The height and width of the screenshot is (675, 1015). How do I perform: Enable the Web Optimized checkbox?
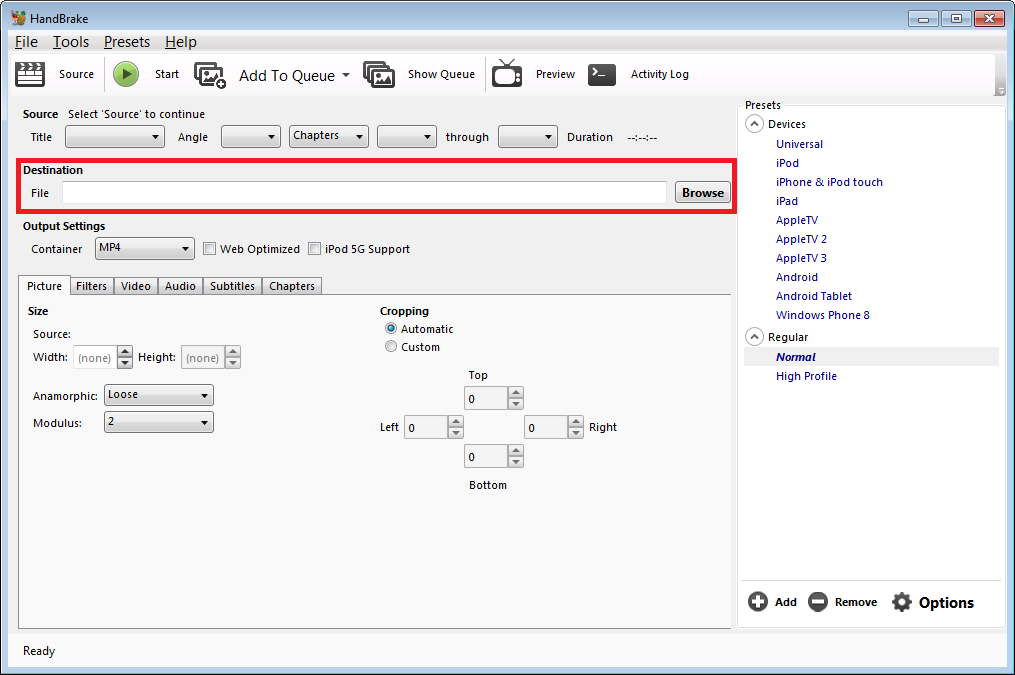(209, 249)
